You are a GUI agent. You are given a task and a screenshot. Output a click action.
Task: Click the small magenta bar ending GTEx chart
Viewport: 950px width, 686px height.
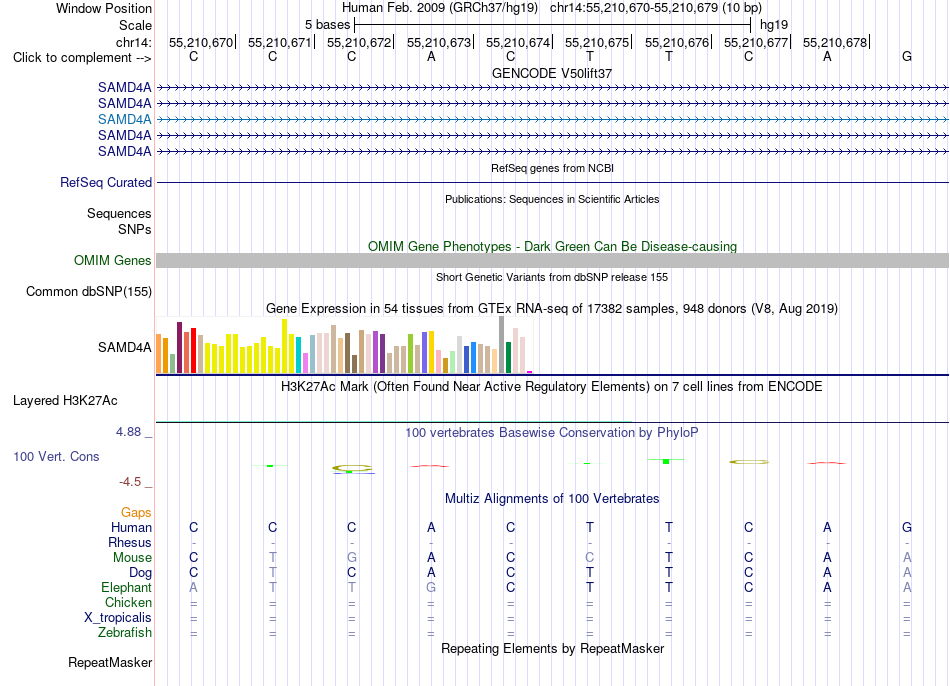[530, 372]
